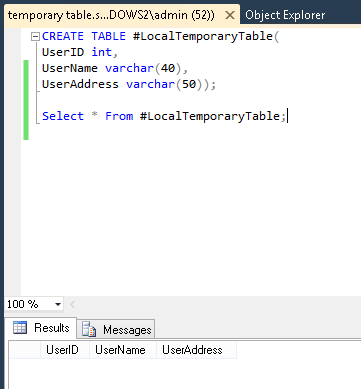Open the 100 % zoom dropdown
The width and height of the screenshot is (361, 389).
pos(58,304)
